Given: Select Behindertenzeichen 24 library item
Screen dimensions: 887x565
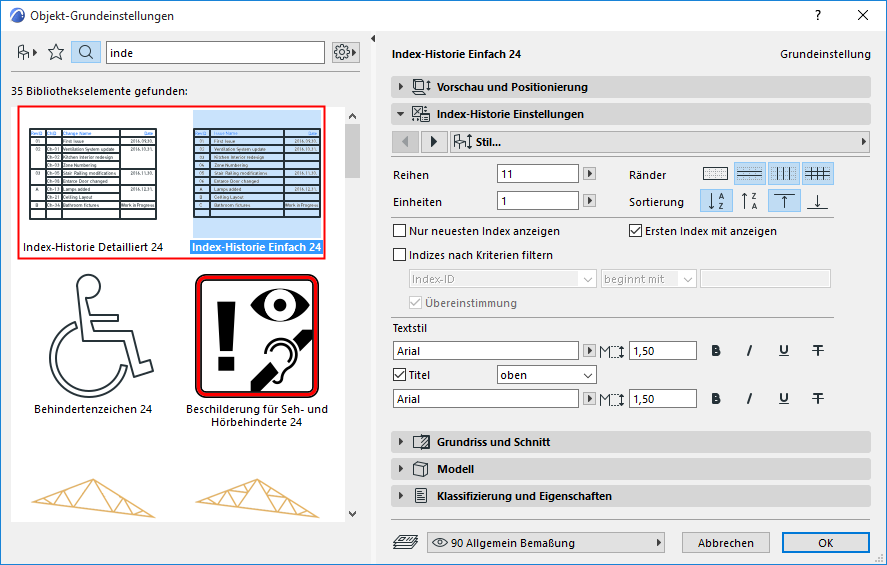Looking at the screenshot, I should point(93,344).
